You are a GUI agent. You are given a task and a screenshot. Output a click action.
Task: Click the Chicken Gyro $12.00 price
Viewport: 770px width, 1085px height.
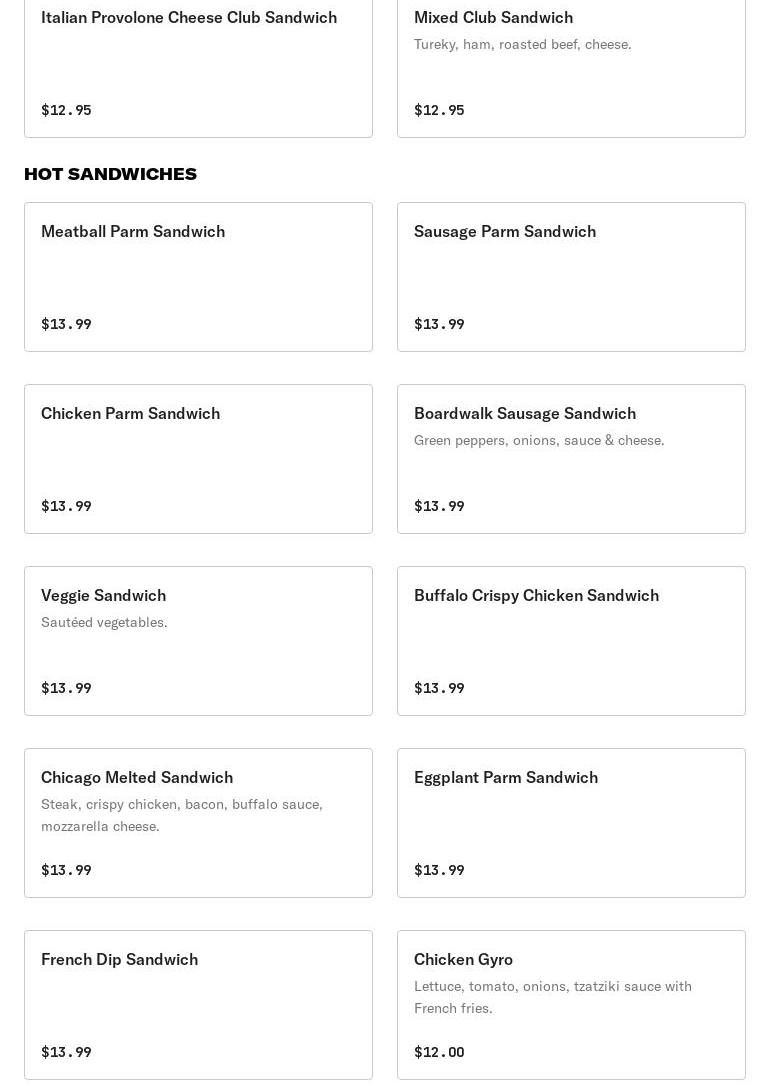pyautogui.click(x=439, y=1052)
